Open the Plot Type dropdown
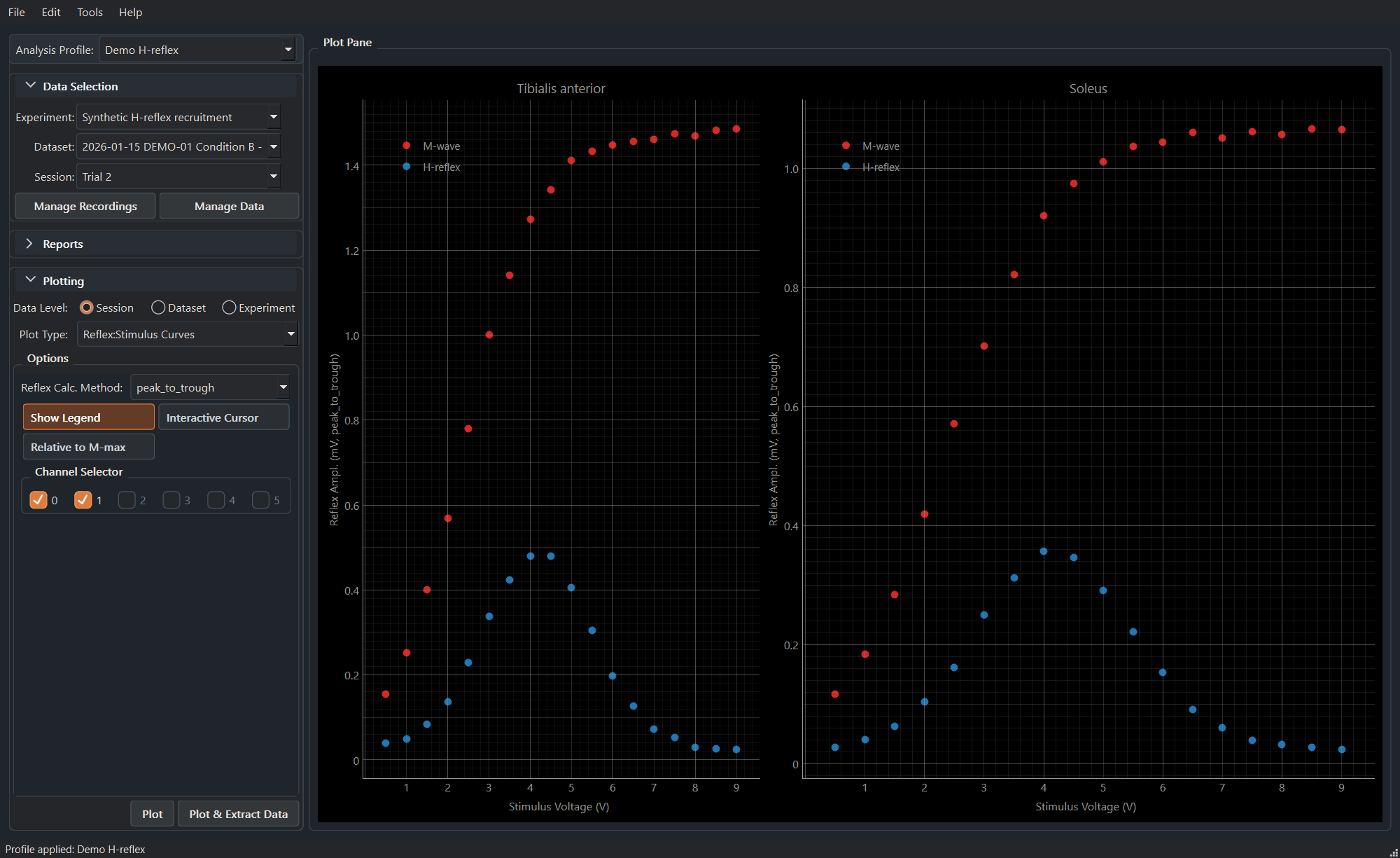Image resolution: width=1400 pixels, height=858 pixels. click(x=188, y=334)
